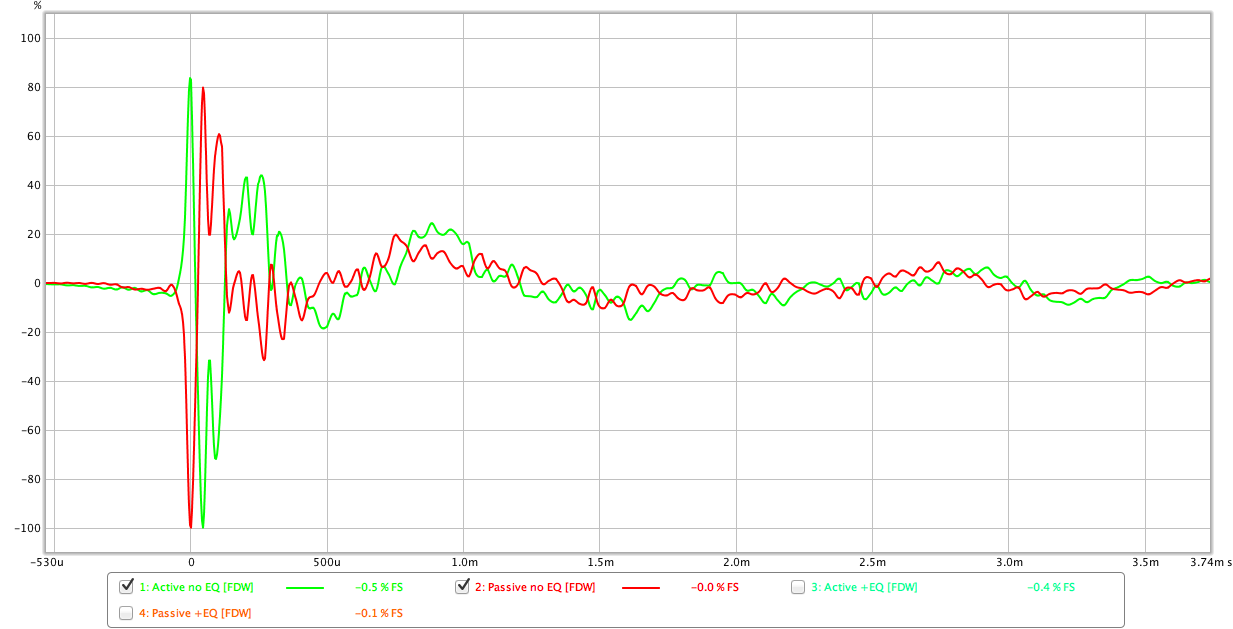Image resolution: width=1233 pixels, height=629 pixels.
Task: Click the 500u time axis label
Action: click(x=327, y=563)
